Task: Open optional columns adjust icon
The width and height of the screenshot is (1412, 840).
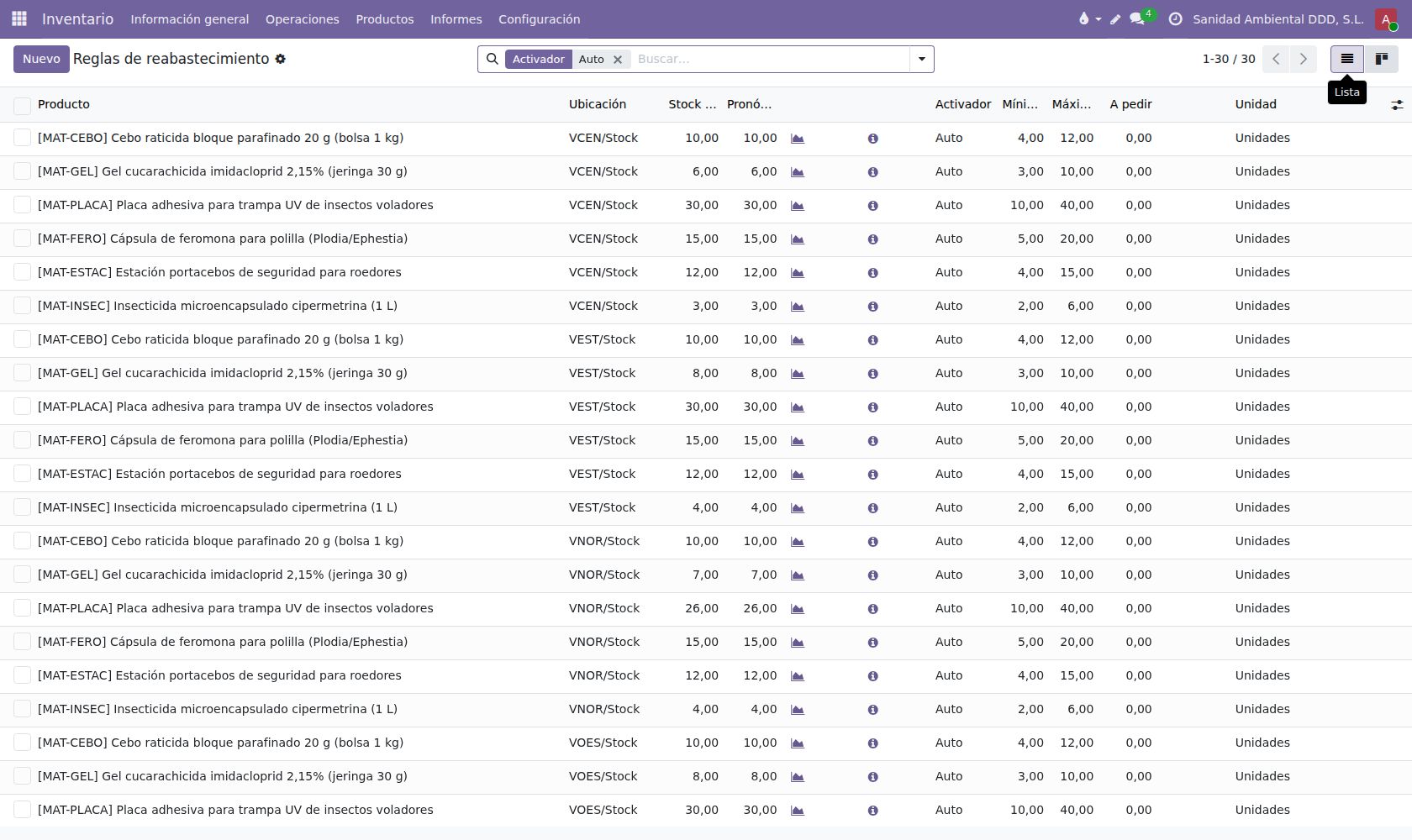Action: [1397, 105]
